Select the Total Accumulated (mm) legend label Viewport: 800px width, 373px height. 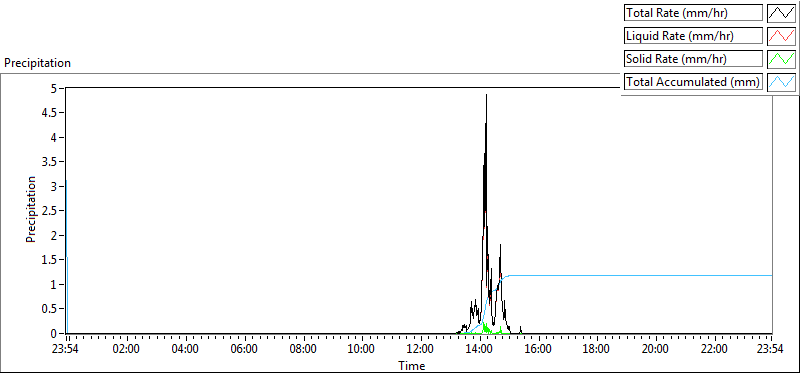click(x=693, y=82)
